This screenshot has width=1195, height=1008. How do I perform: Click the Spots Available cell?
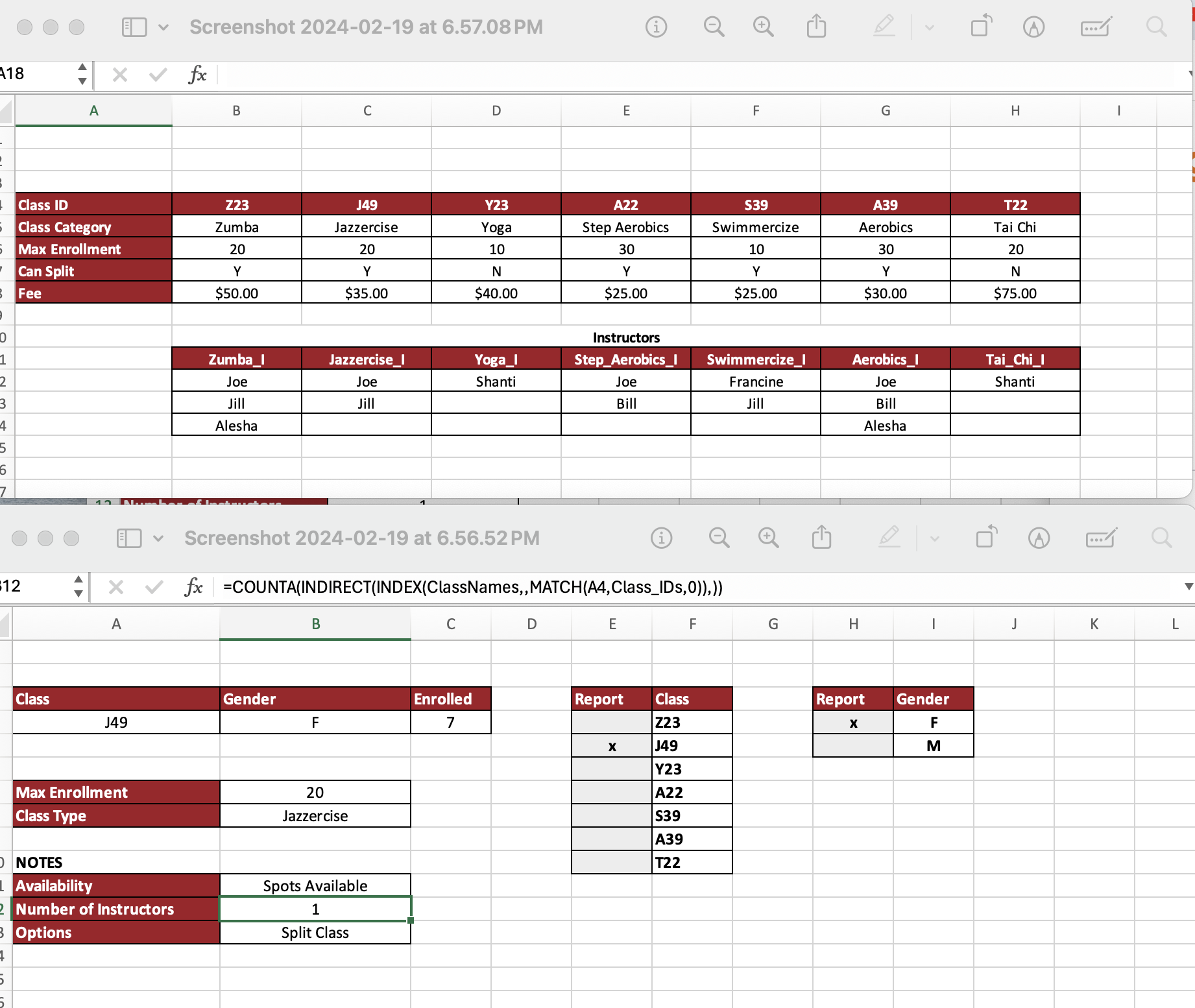coord(315,886)
